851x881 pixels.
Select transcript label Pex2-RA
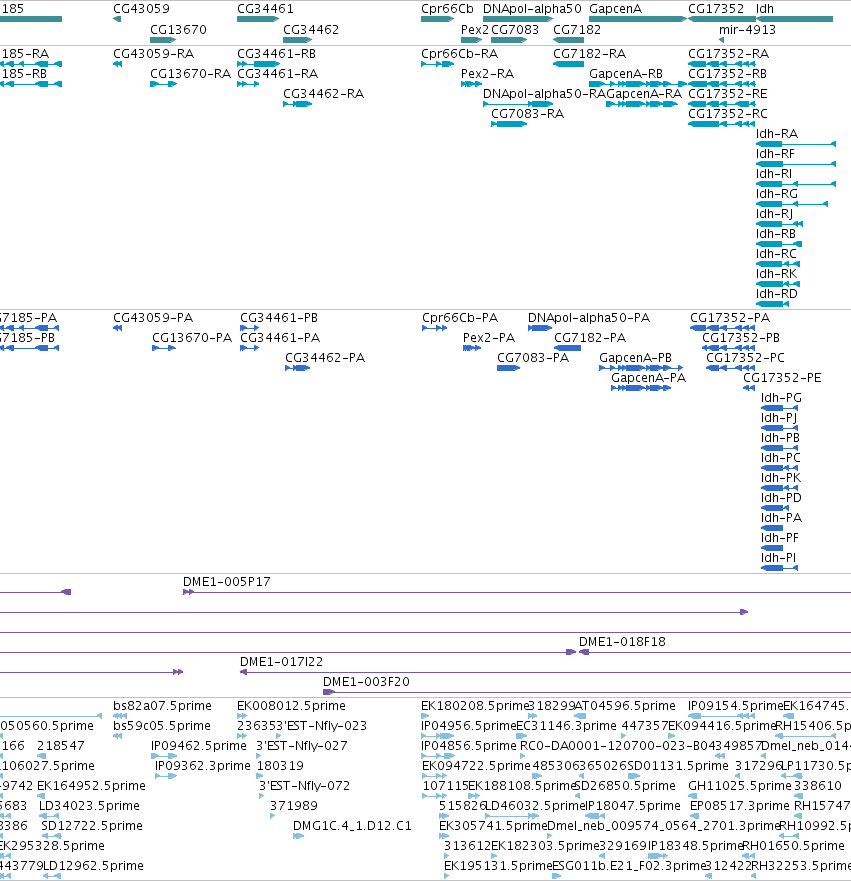tap(488, 74)
